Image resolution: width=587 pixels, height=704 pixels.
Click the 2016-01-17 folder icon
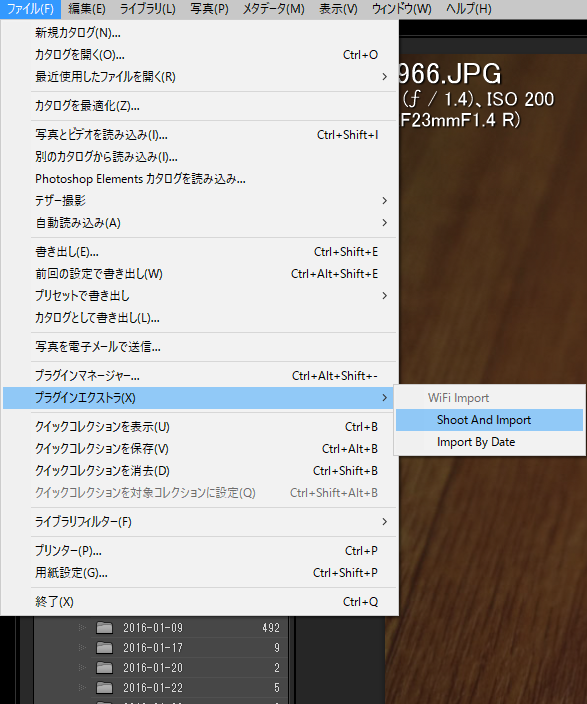click(104, 647)
